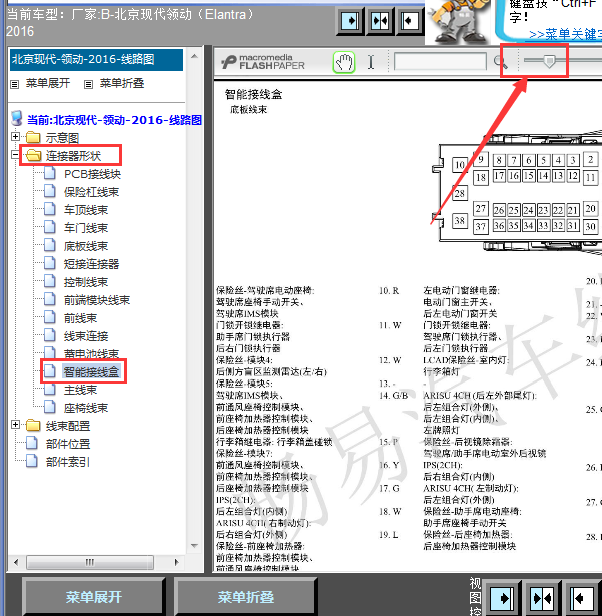Click the FlashPaper search magnifier icon
The width and height of the screenshot is (602, 616).
[x=500, y=62]
